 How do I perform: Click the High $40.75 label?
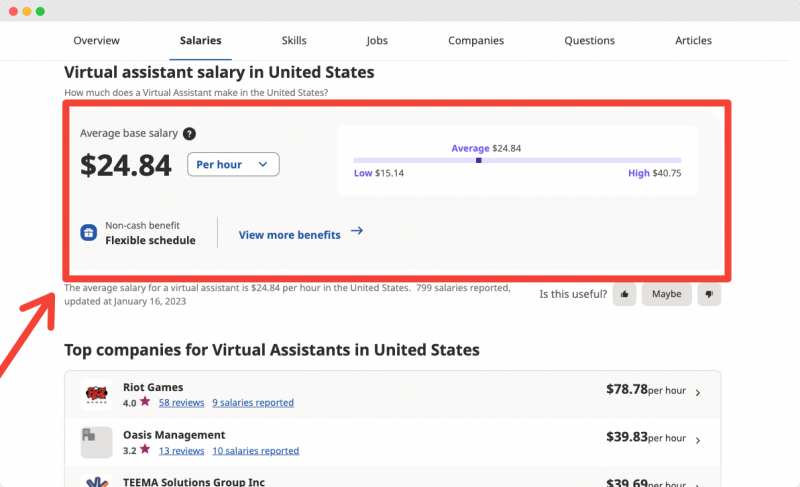[655, 173]
